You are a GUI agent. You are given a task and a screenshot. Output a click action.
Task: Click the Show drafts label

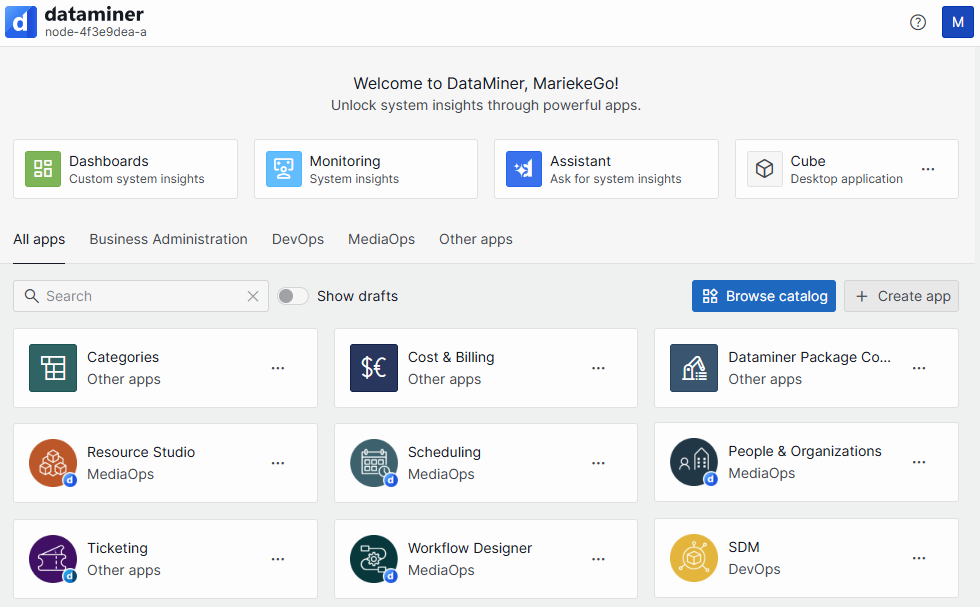(x=358, y=296)
